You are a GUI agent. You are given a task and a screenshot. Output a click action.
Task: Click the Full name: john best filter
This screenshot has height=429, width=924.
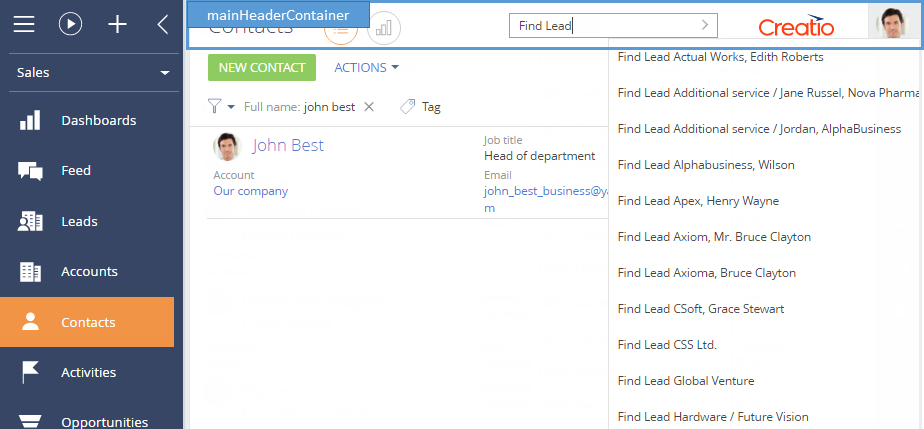[x=299, y=107]
